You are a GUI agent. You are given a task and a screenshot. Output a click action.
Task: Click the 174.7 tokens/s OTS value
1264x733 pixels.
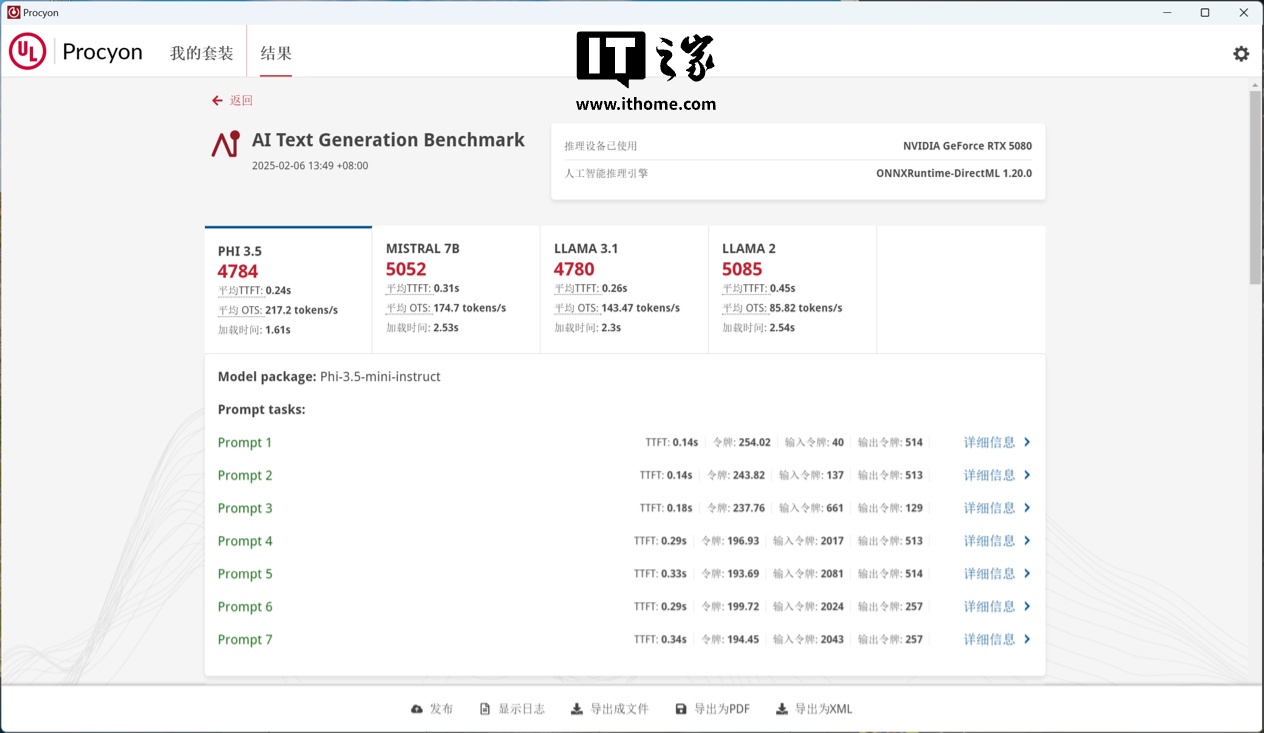click(x=469, y=308)
